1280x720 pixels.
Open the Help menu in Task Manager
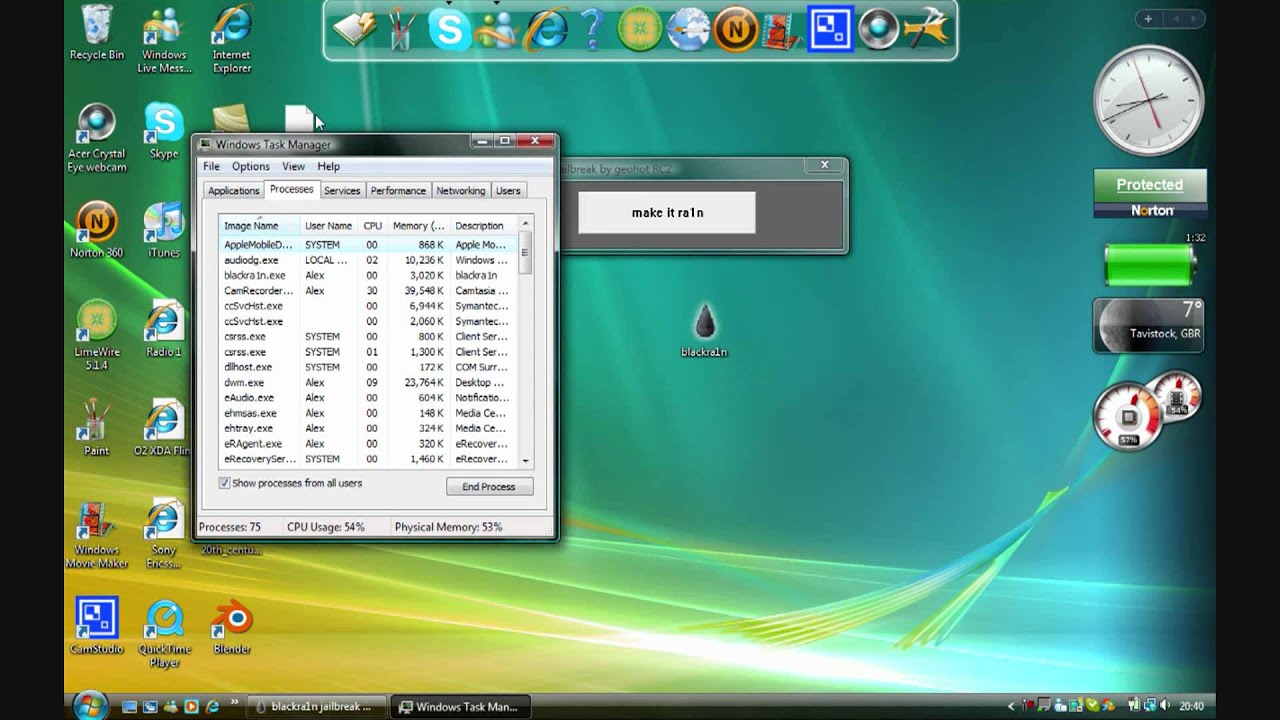tap(329, 167)
